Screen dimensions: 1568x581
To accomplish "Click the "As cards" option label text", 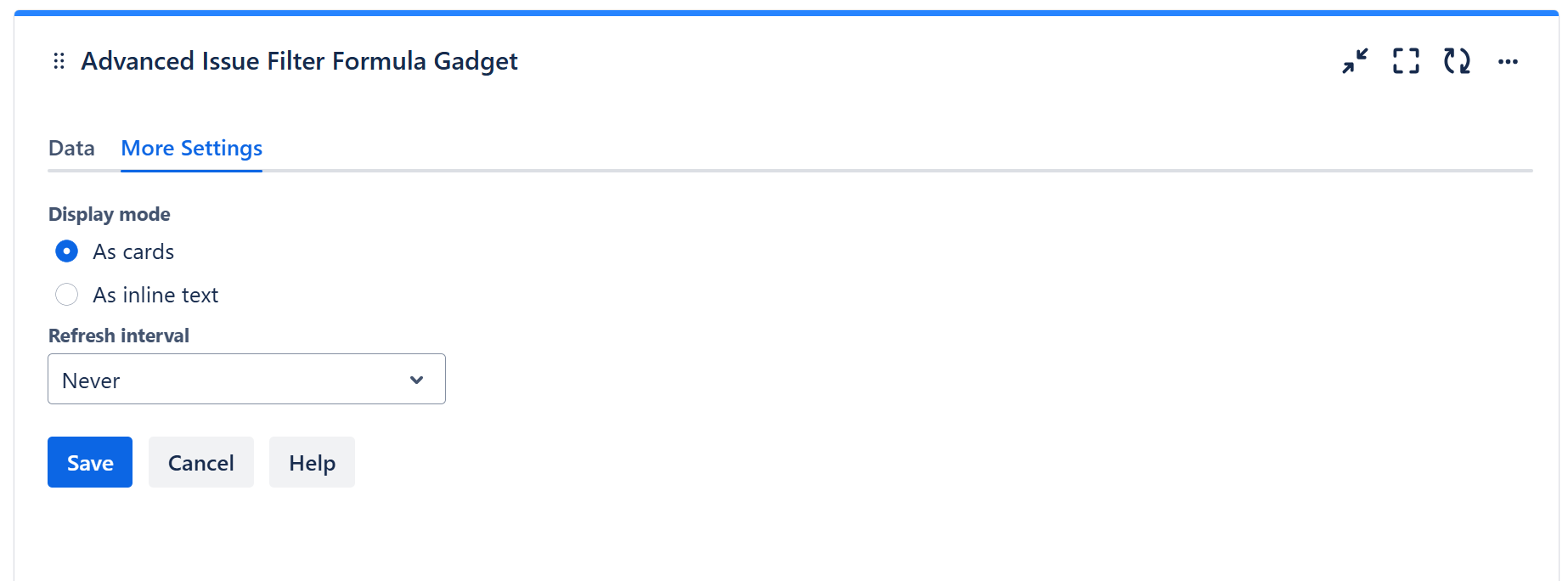I will pos(133,252).
